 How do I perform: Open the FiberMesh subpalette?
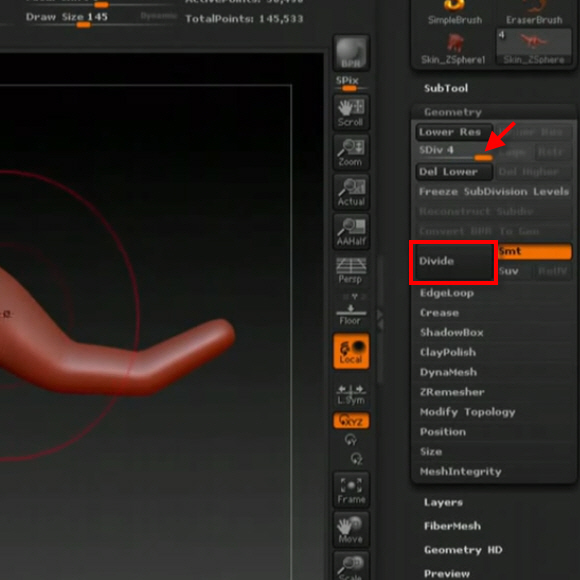point(452,526)
